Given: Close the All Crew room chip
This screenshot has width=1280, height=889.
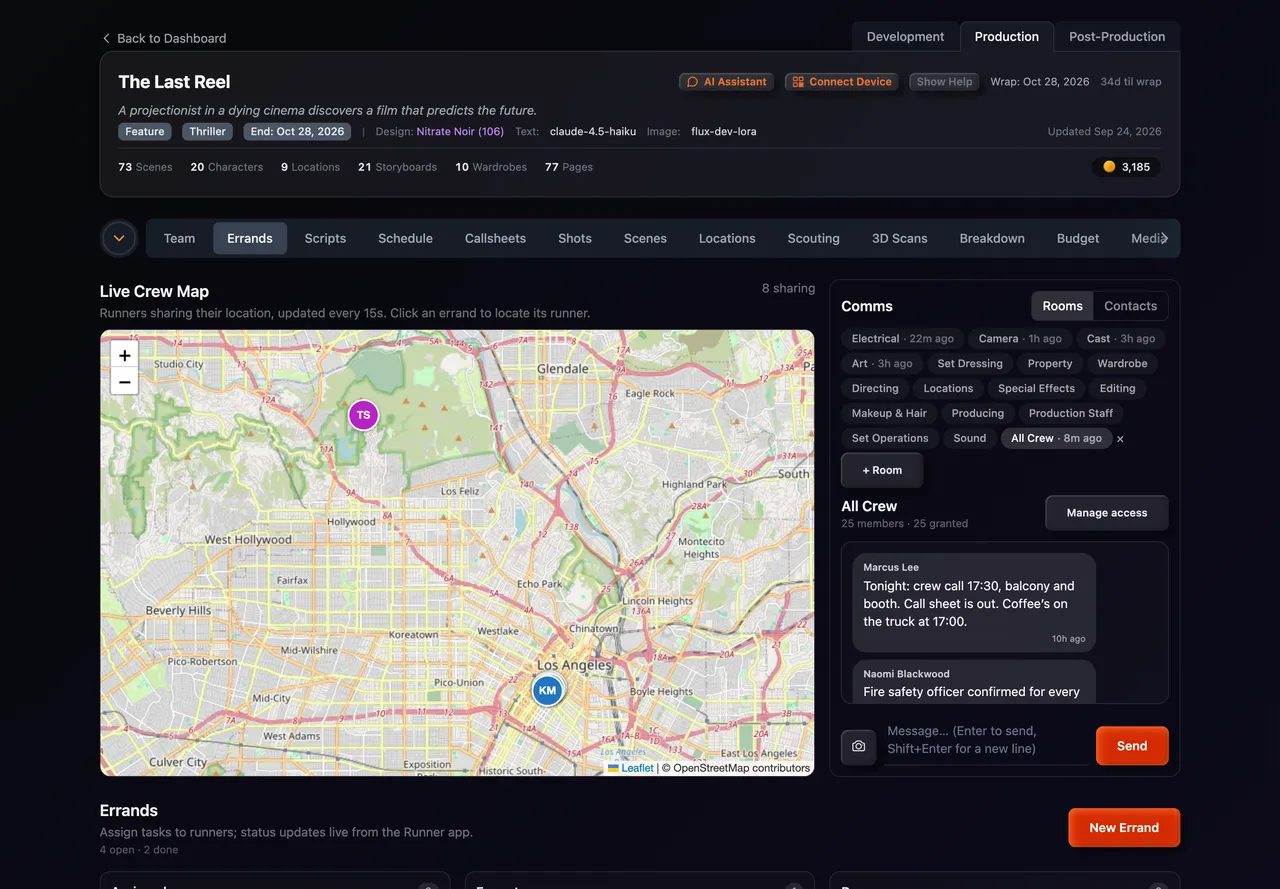Looking at the screenshot, I should coord(1120,439).
